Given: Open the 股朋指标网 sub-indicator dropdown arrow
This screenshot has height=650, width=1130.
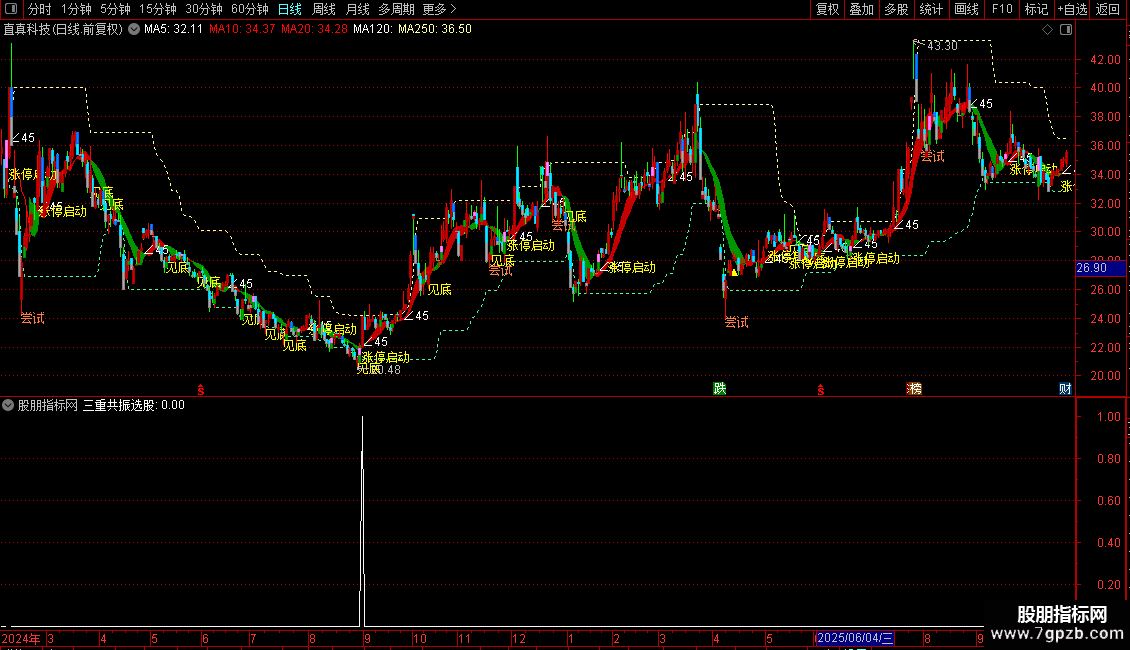Looking at the screenshot, I should click(x=8, y=405).
